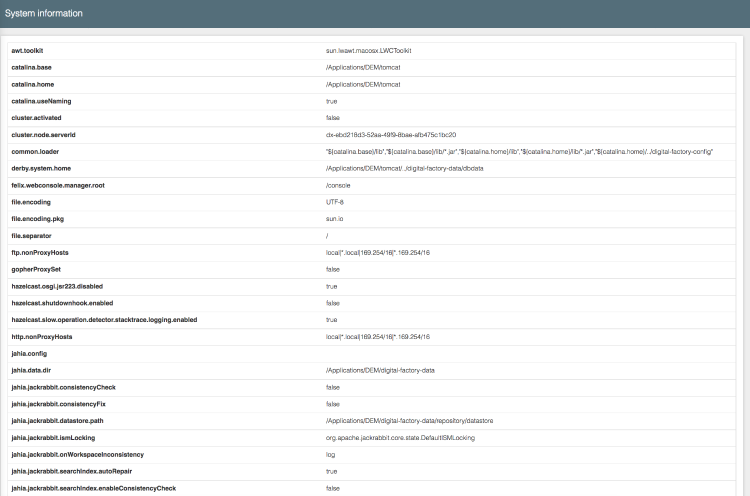750x496 pixels.
Task: Select the cluster.activated property name
Action: pyautogui.click(x=36, y=118)
